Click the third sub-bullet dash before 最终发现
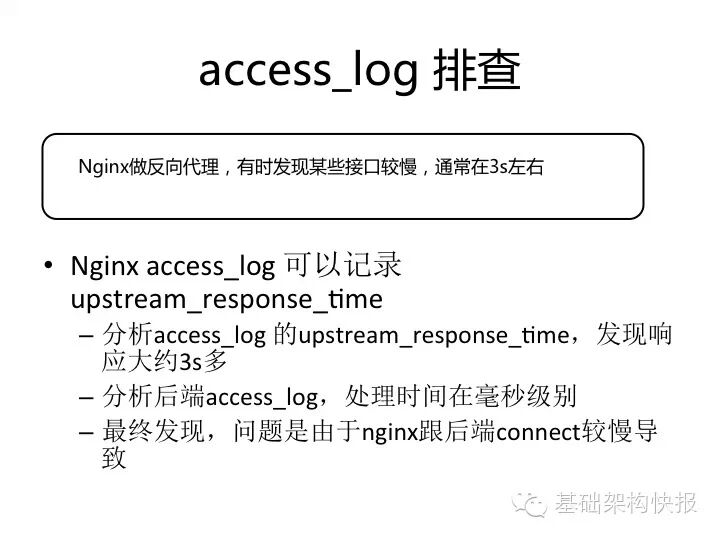The width and height of the screenshot is (720, 540). (x=86, y=433)
